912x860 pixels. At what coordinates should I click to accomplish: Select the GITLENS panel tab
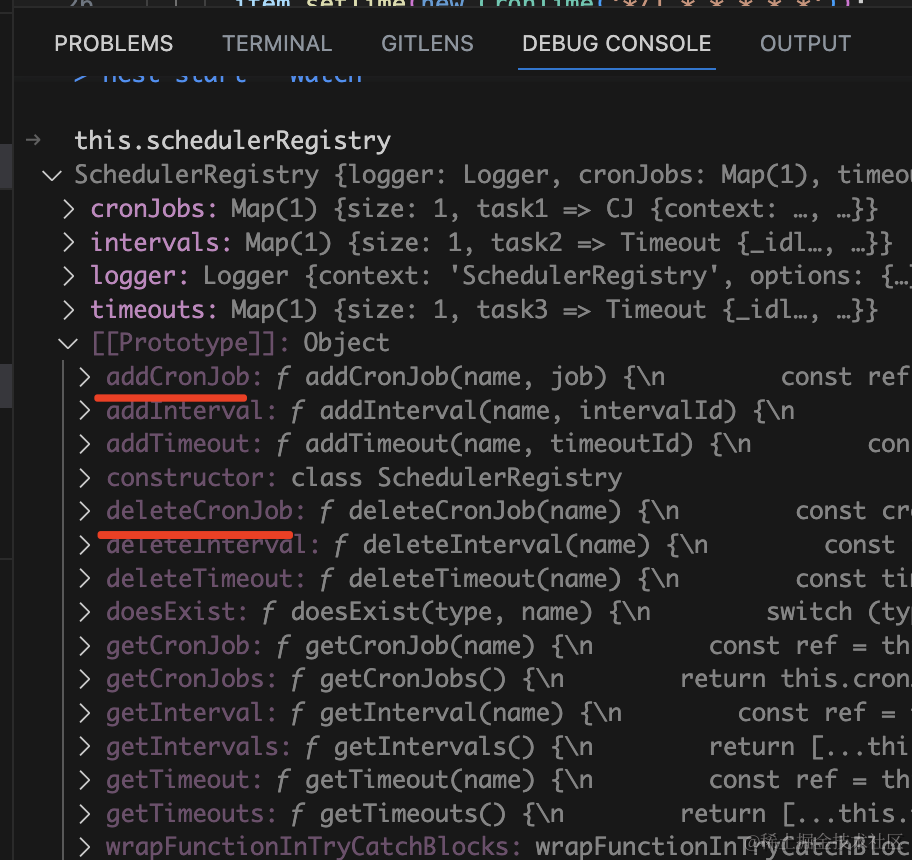click(x=426, y=44)
